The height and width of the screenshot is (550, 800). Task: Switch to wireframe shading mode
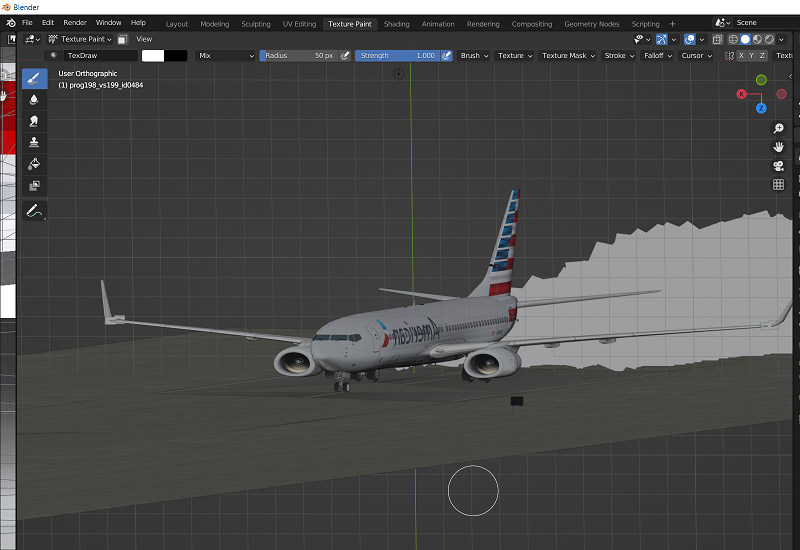pyautogui.click(x=733, y=39)
